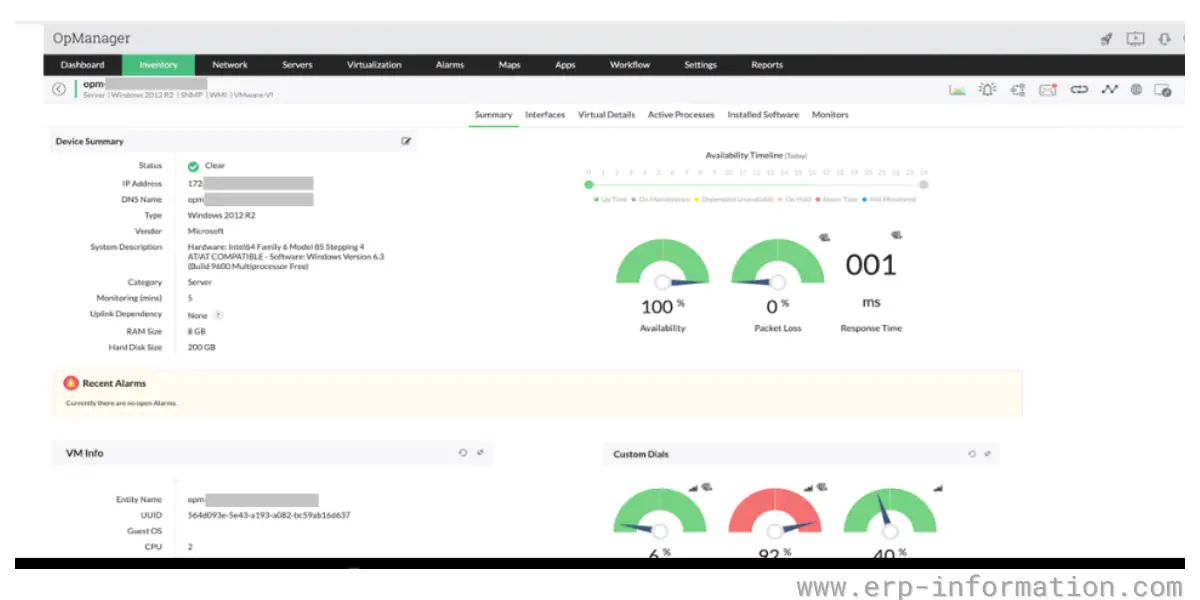
Task: Click the 'Server' Category value
Action: click(200, 282)
